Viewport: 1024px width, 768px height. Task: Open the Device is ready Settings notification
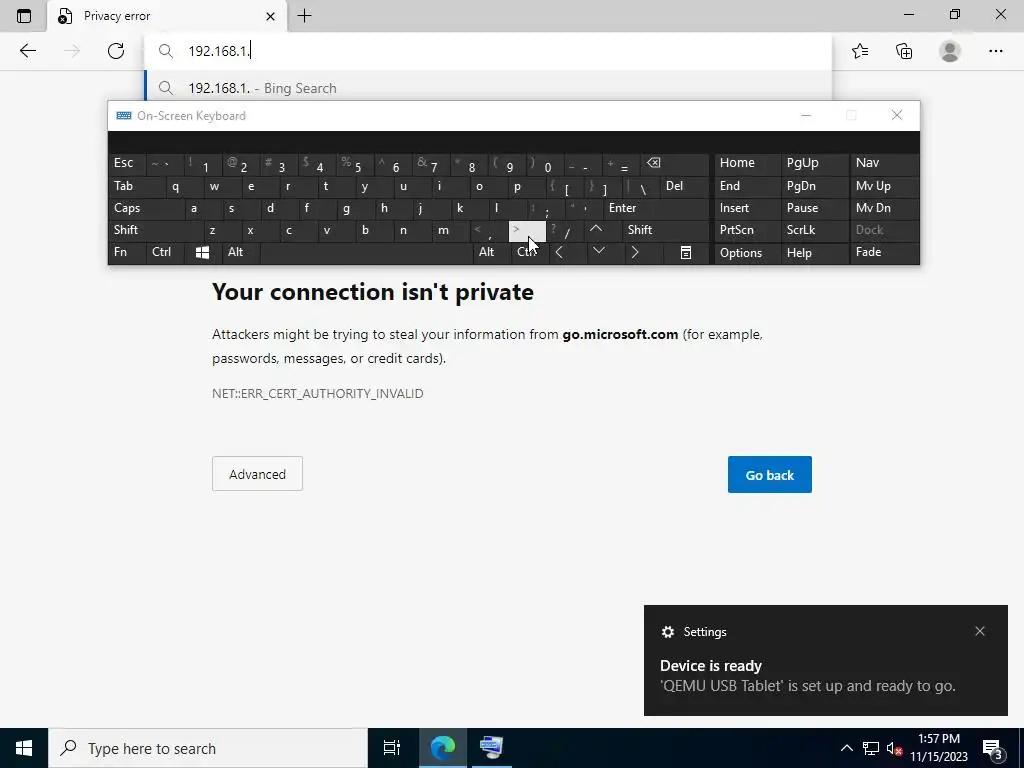pyautogui.click(x=825, y=660)
